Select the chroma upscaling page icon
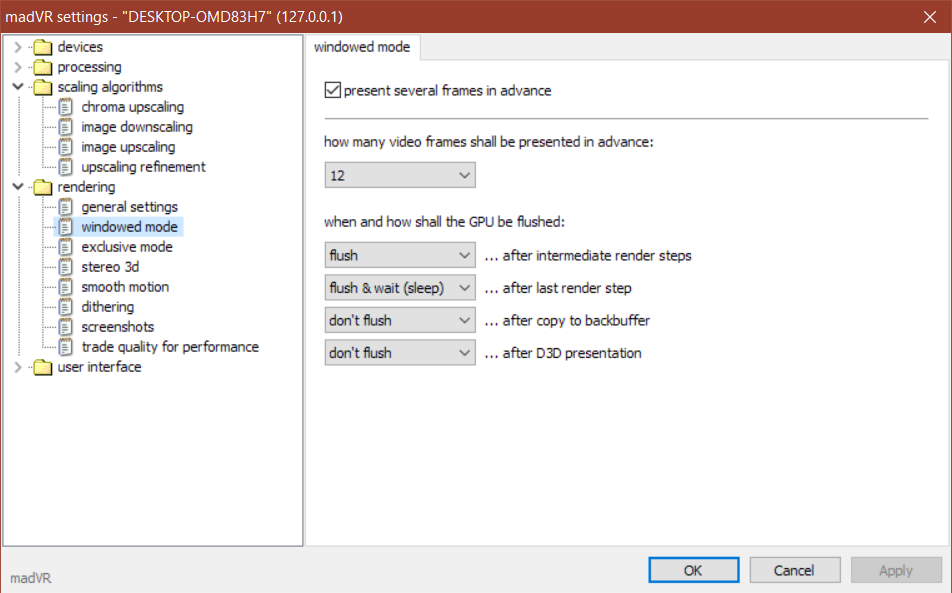952x593 pixels. point(65,107)
